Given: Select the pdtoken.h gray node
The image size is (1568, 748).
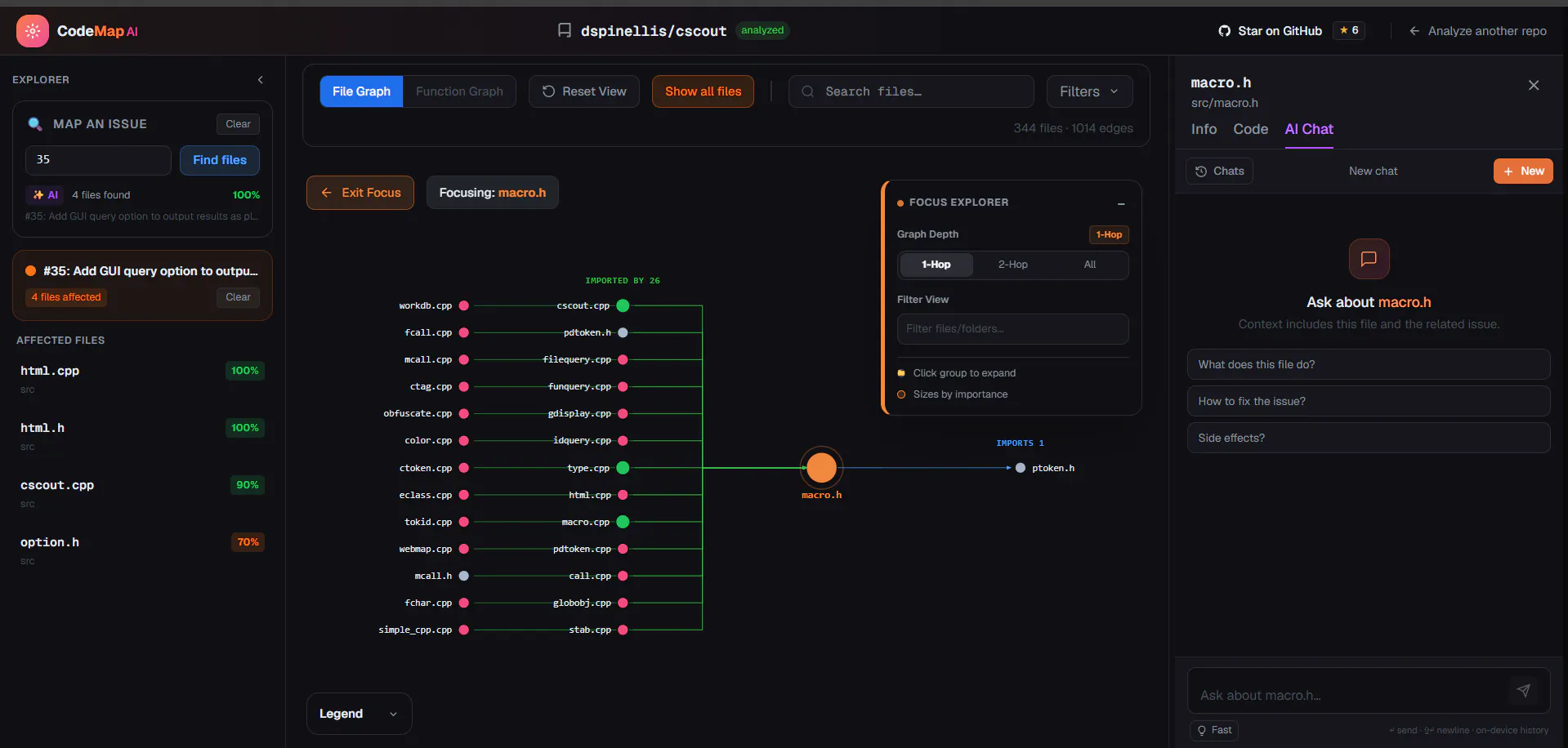Looking at the screenshot, I should 623,332.
